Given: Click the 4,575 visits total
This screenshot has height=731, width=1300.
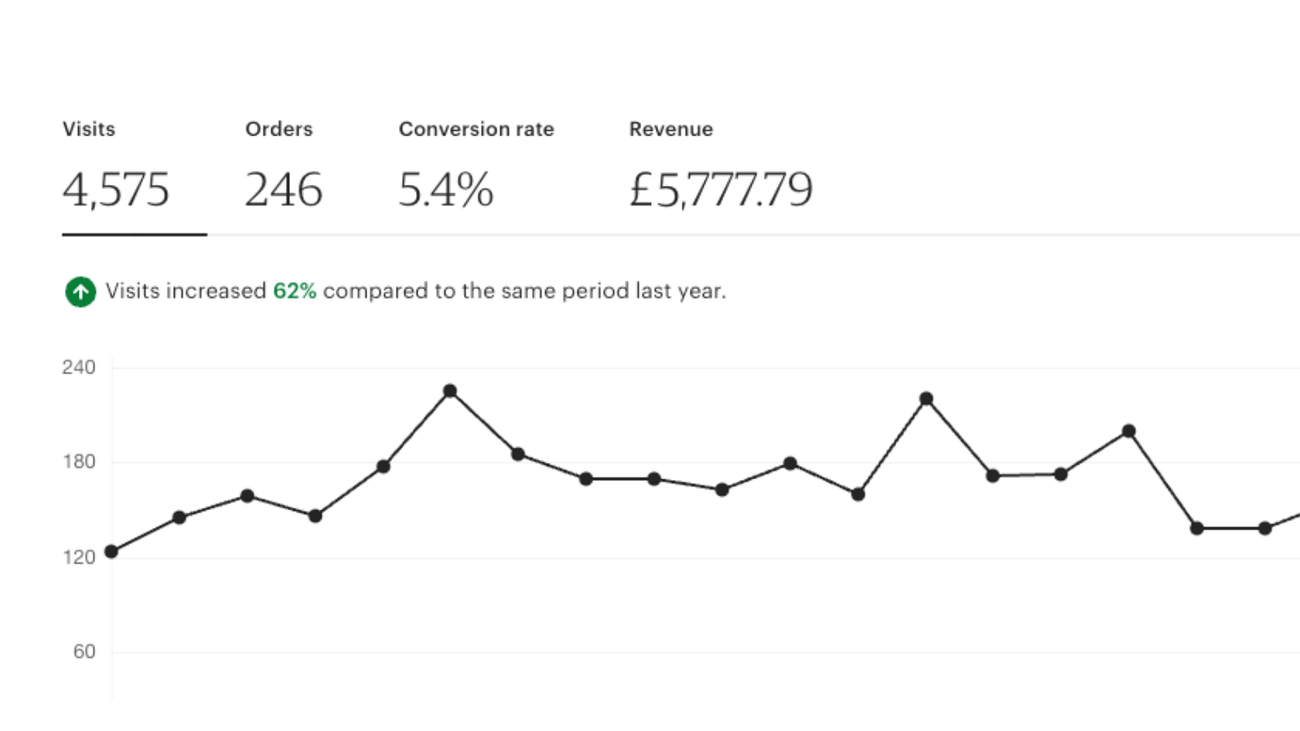Looking at the screenshot, I should (116, 190).
